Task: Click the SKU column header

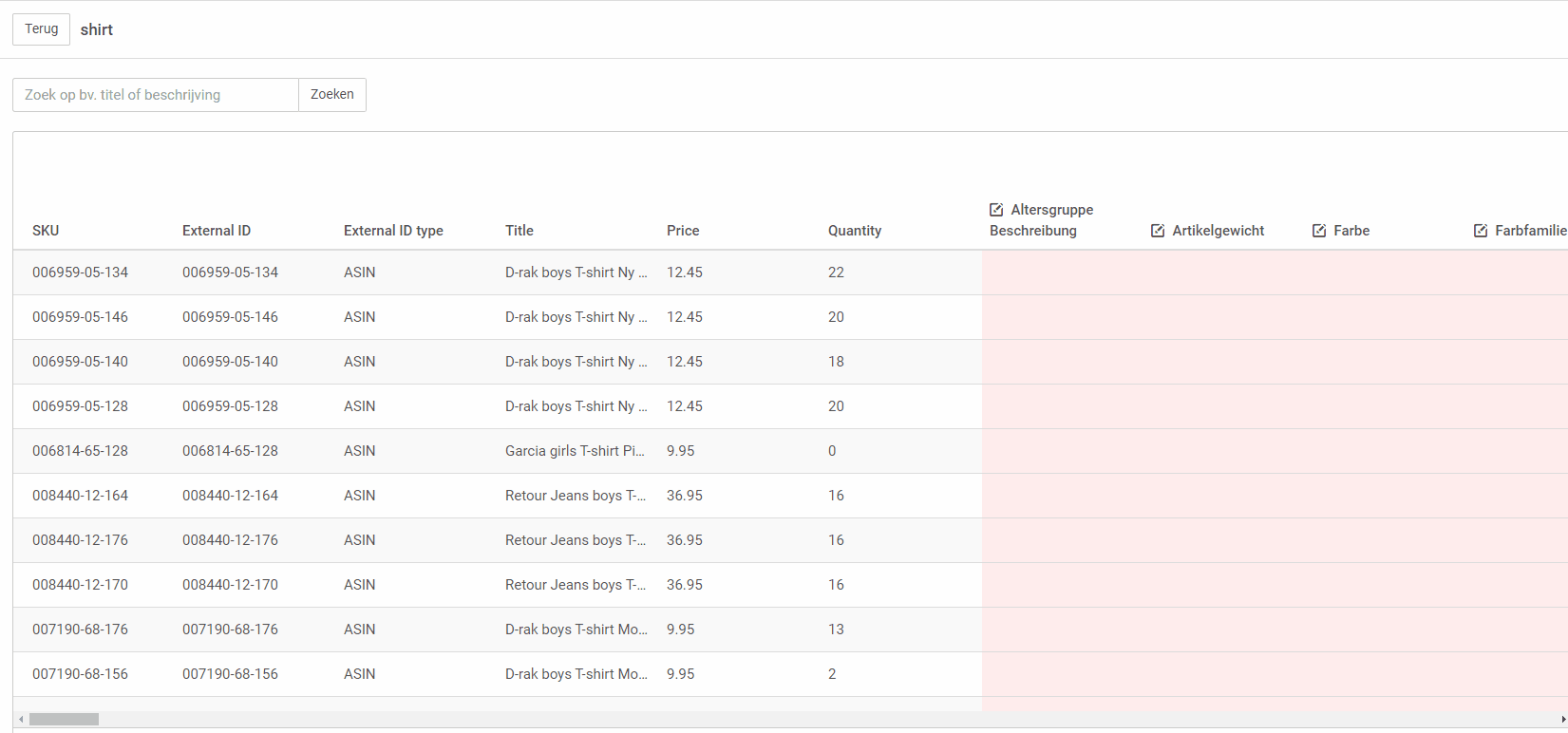Action: [x=46, y=231]
